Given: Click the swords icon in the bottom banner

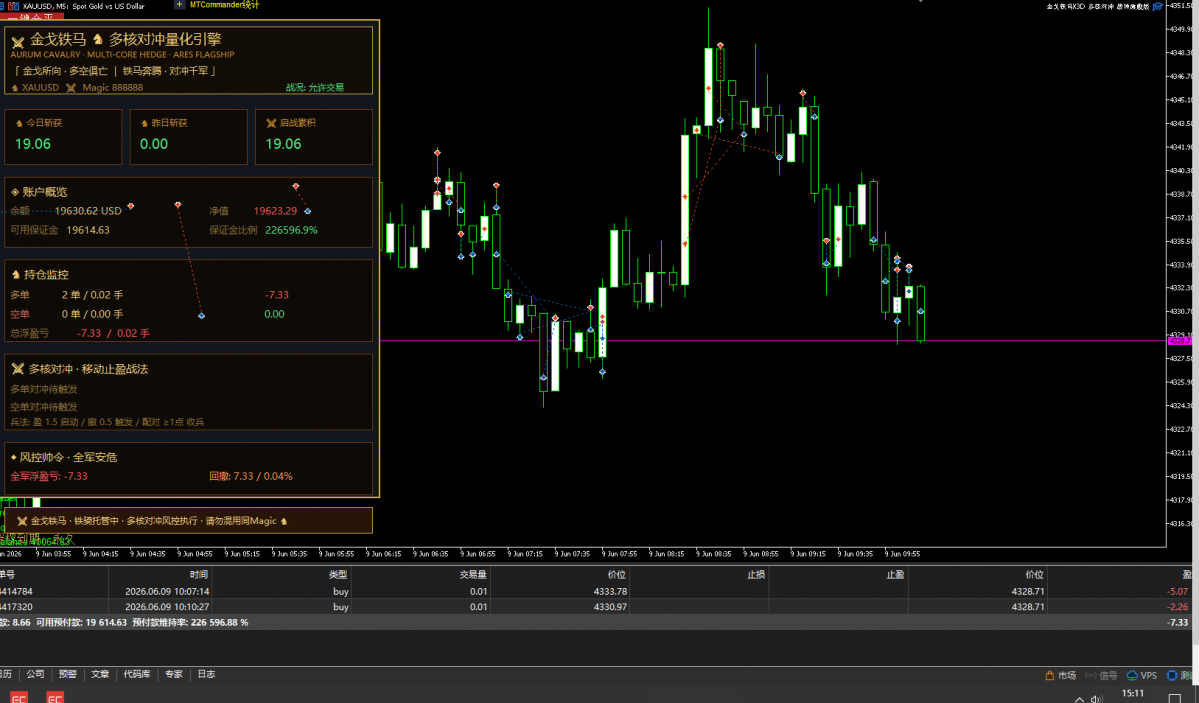Looking at the screenshot, I should coord(22,521).
